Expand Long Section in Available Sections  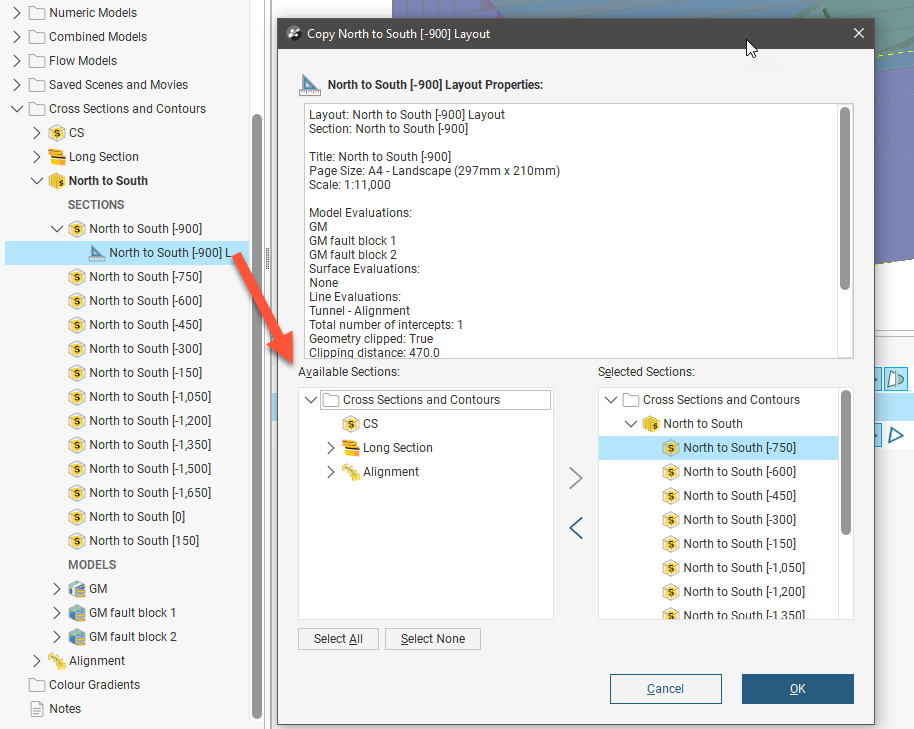(x=331, y=448)
